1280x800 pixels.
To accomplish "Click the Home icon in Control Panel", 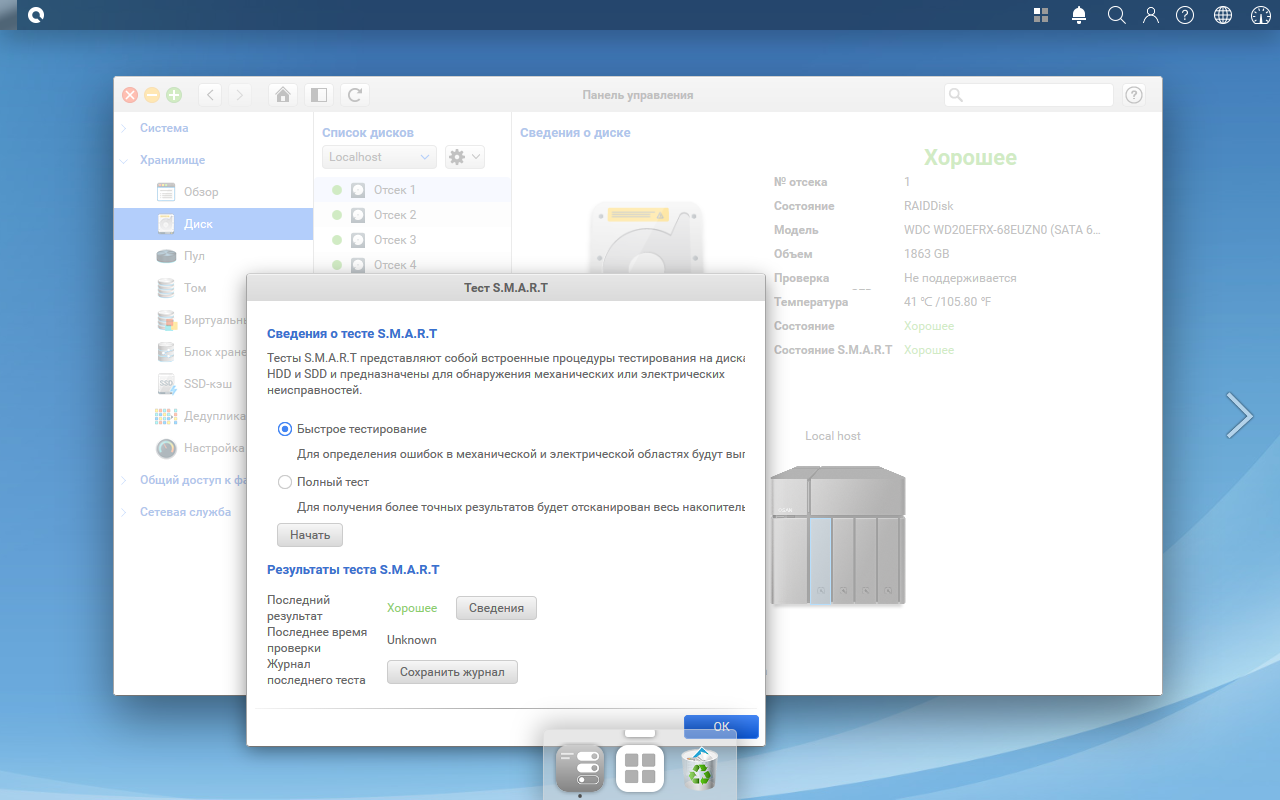I will click(283, 95).
